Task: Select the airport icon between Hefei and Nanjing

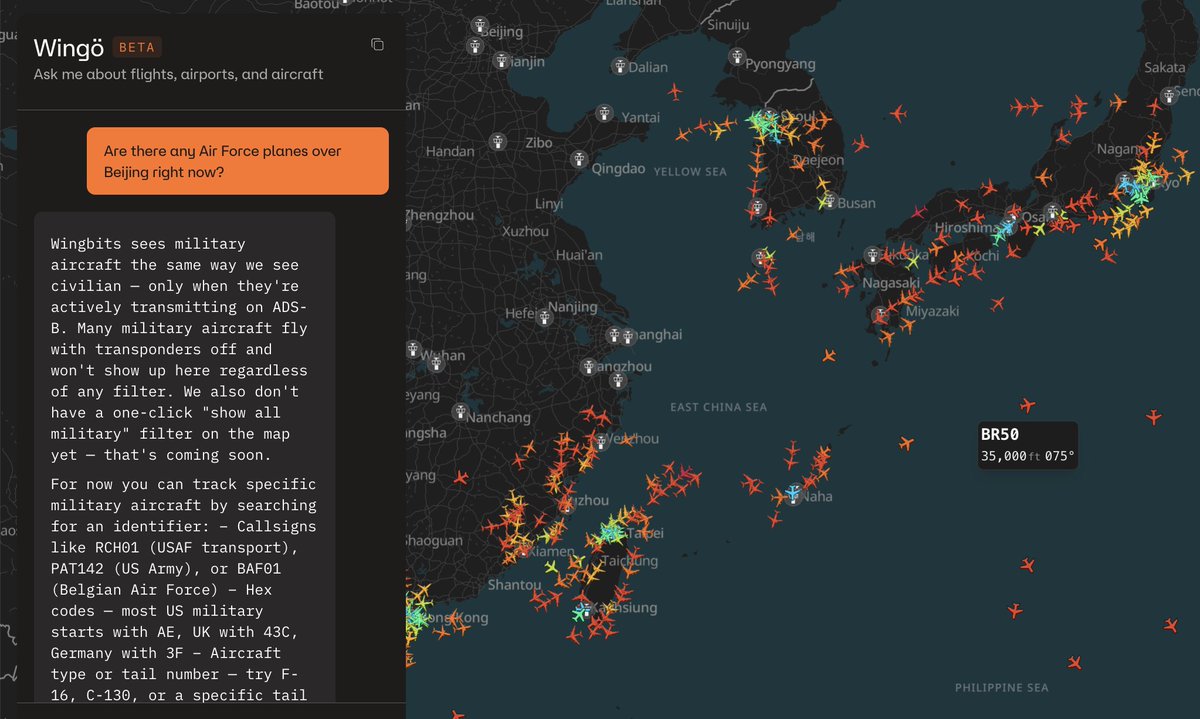Action: tap(544, 318)
